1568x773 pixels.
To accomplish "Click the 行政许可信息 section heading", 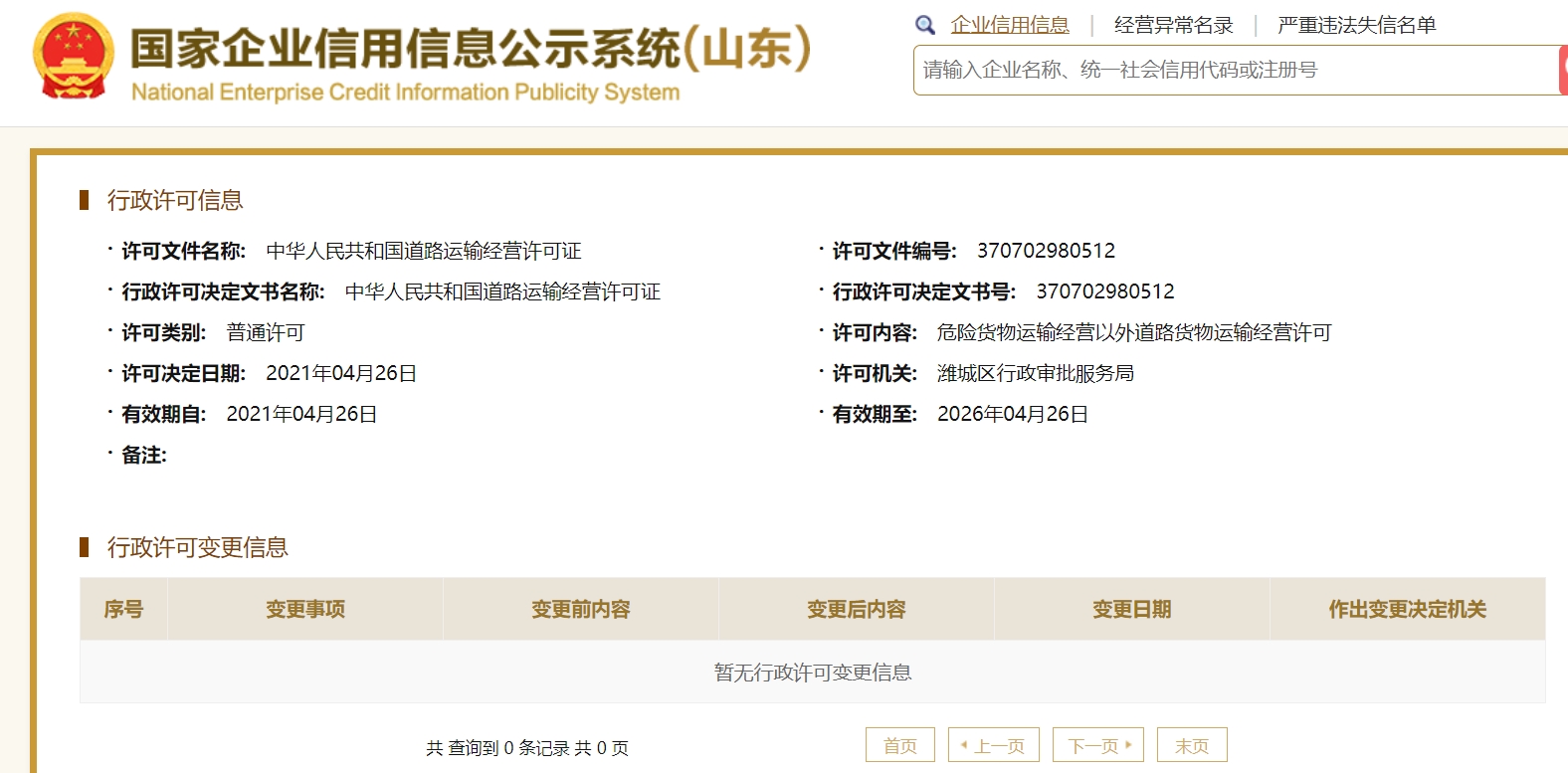I will point(175,200).
